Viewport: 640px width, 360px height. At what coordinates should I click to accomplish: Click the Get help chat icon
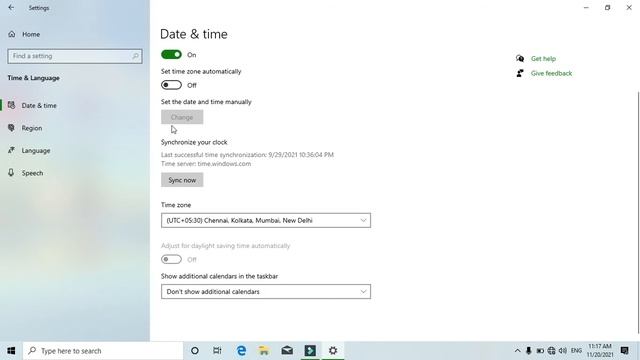point(520,59)
